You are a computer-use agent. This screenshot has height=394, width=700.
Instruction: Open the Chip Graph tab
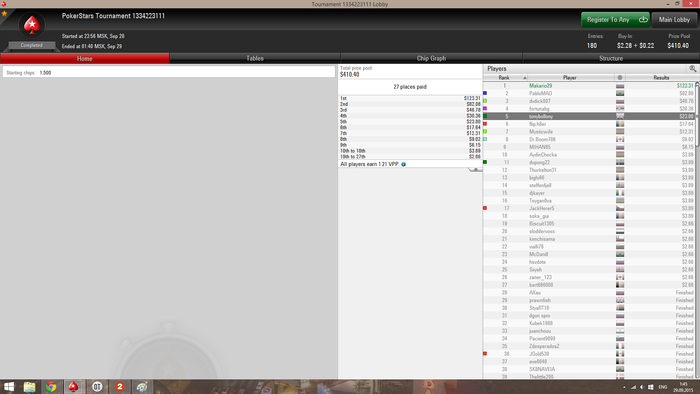pyautogui.click(x=431, y=58)
